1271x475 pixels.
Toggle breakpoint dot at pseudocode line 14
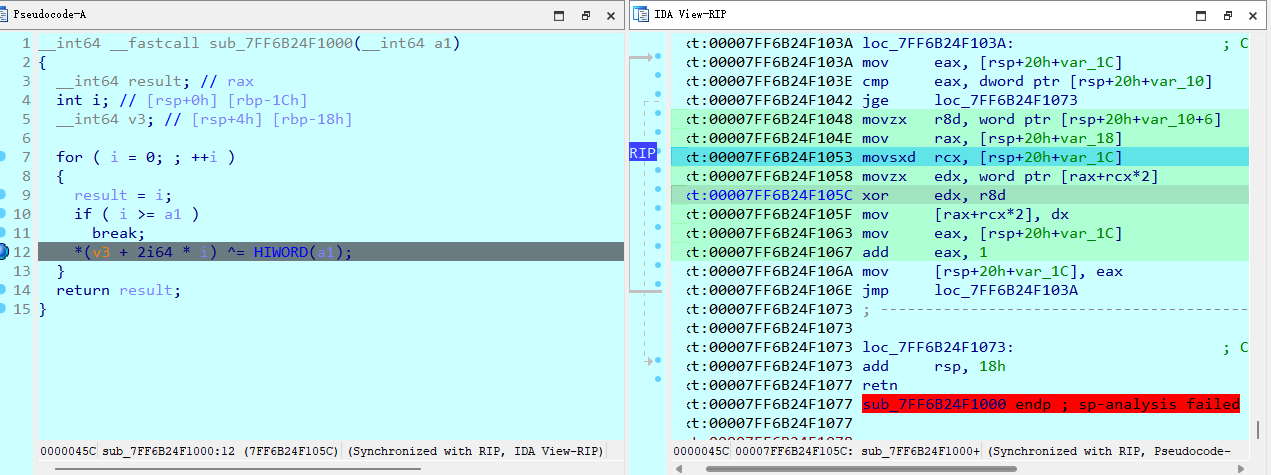tap(4, 290)
